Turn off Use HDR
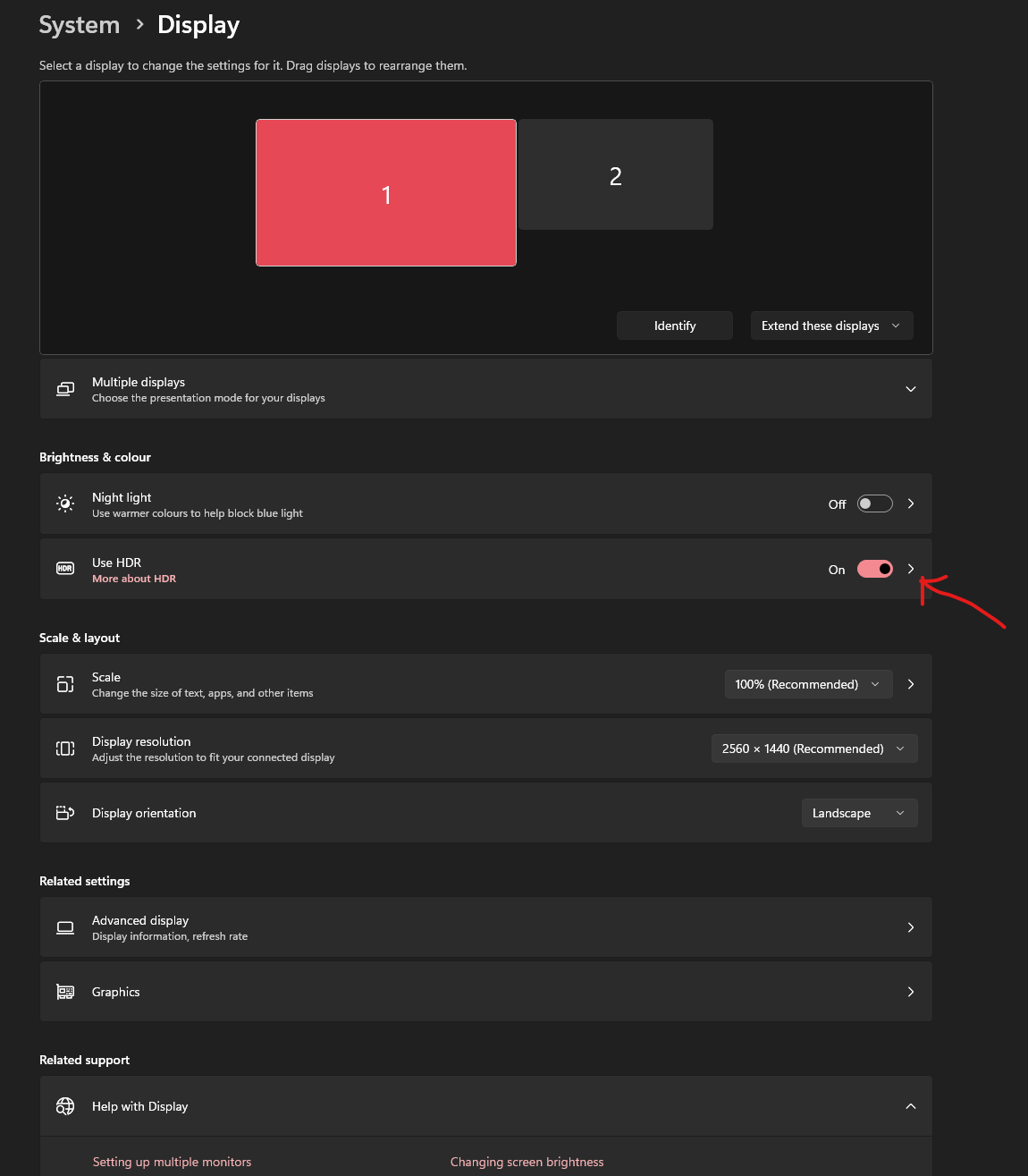Screen dimensions: 1028x1176 (874, 568)
